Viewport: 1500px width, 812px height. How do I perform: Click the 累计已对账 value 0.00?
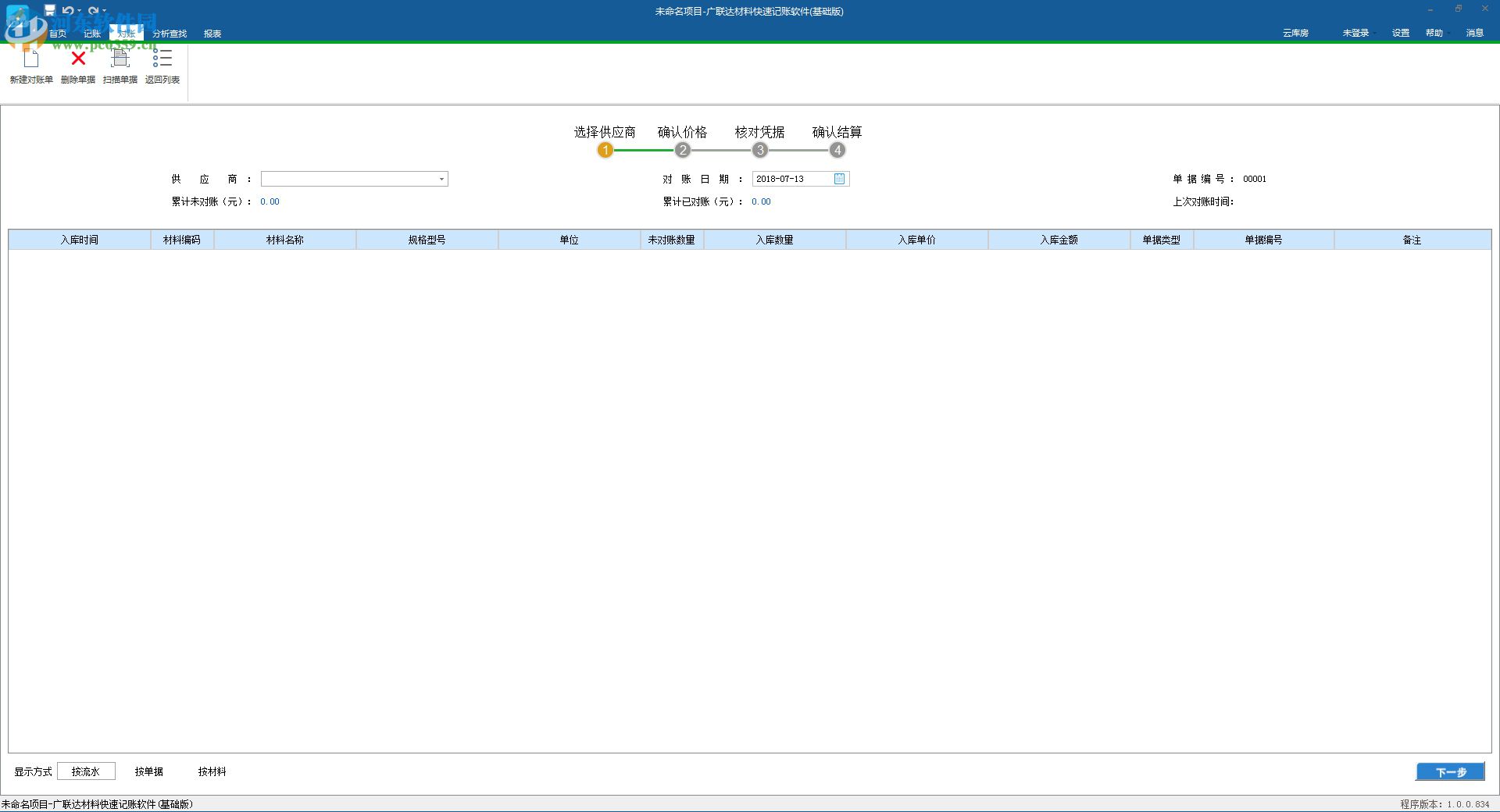tap(761, 201)
